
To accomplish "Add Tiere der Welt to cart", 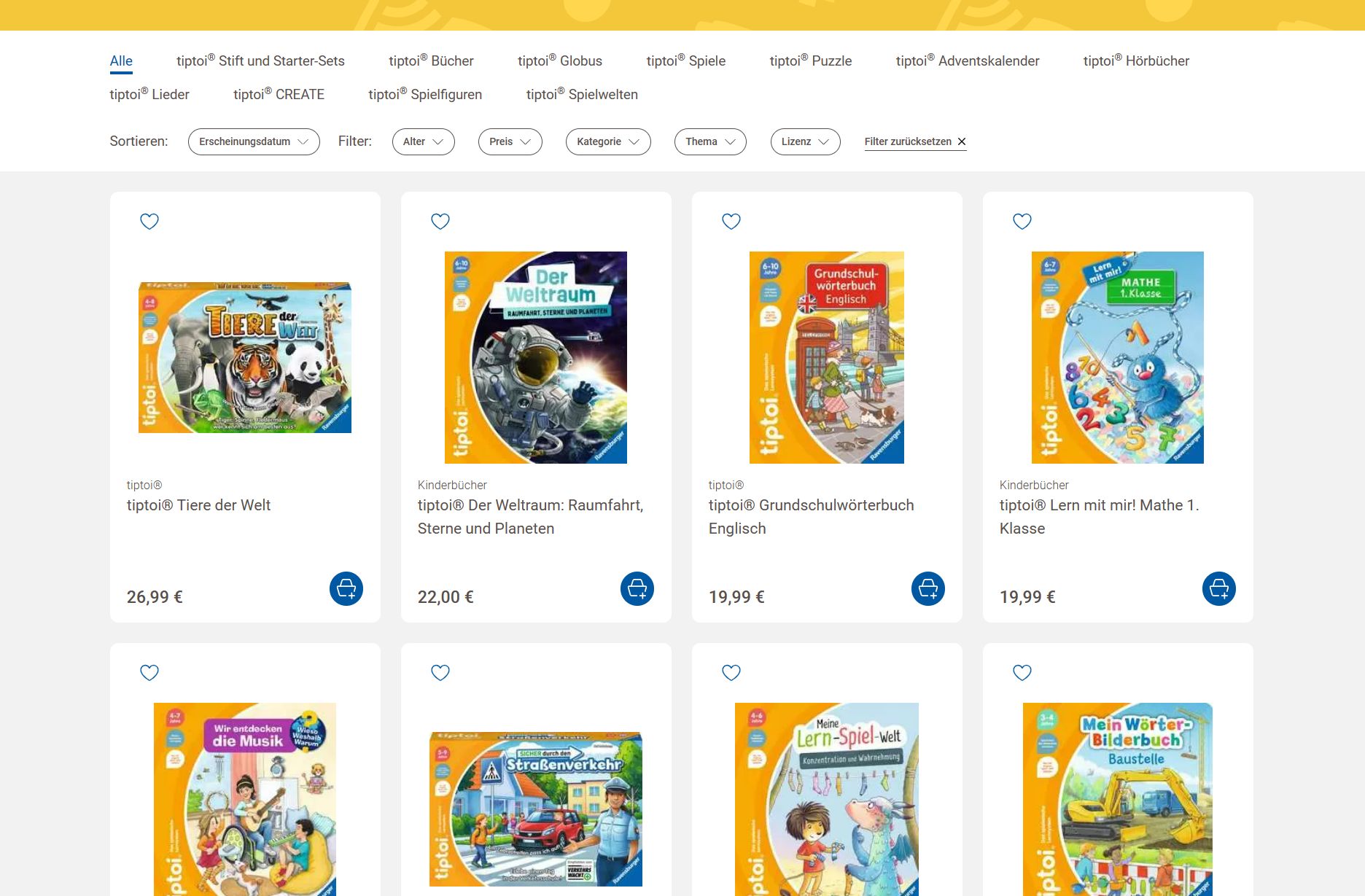I will click(x=346, y=588).
